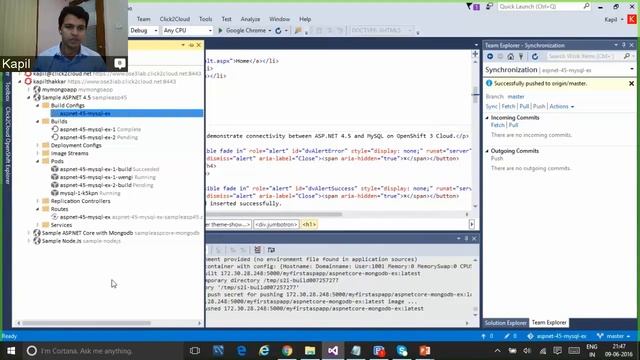Viewport: 640px width, 360px height.
Task: Click the Team Explorer back arrow icon
Action: (x=490, y=56)
